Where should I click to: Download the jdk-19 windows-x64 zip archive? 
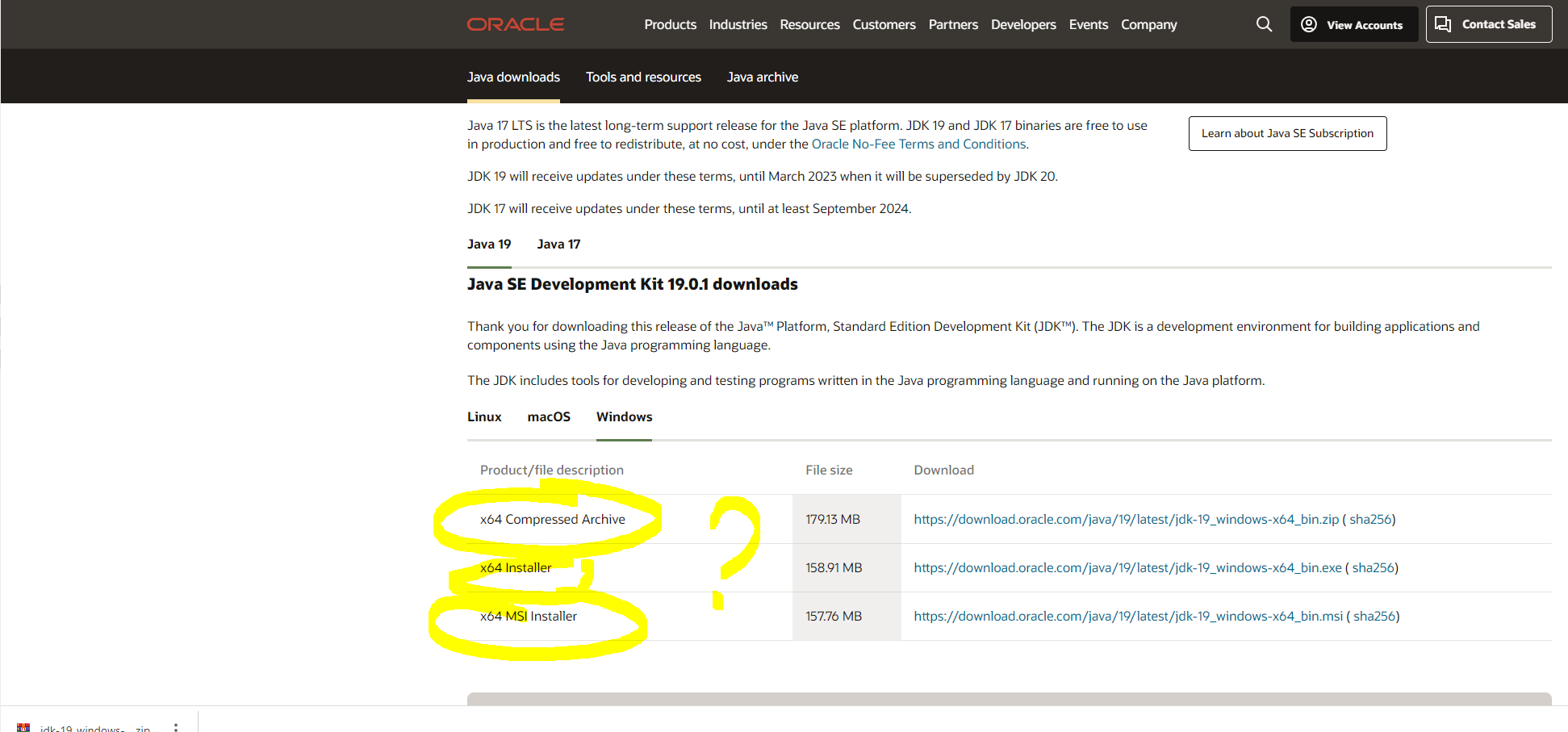tap(1126, 519)
